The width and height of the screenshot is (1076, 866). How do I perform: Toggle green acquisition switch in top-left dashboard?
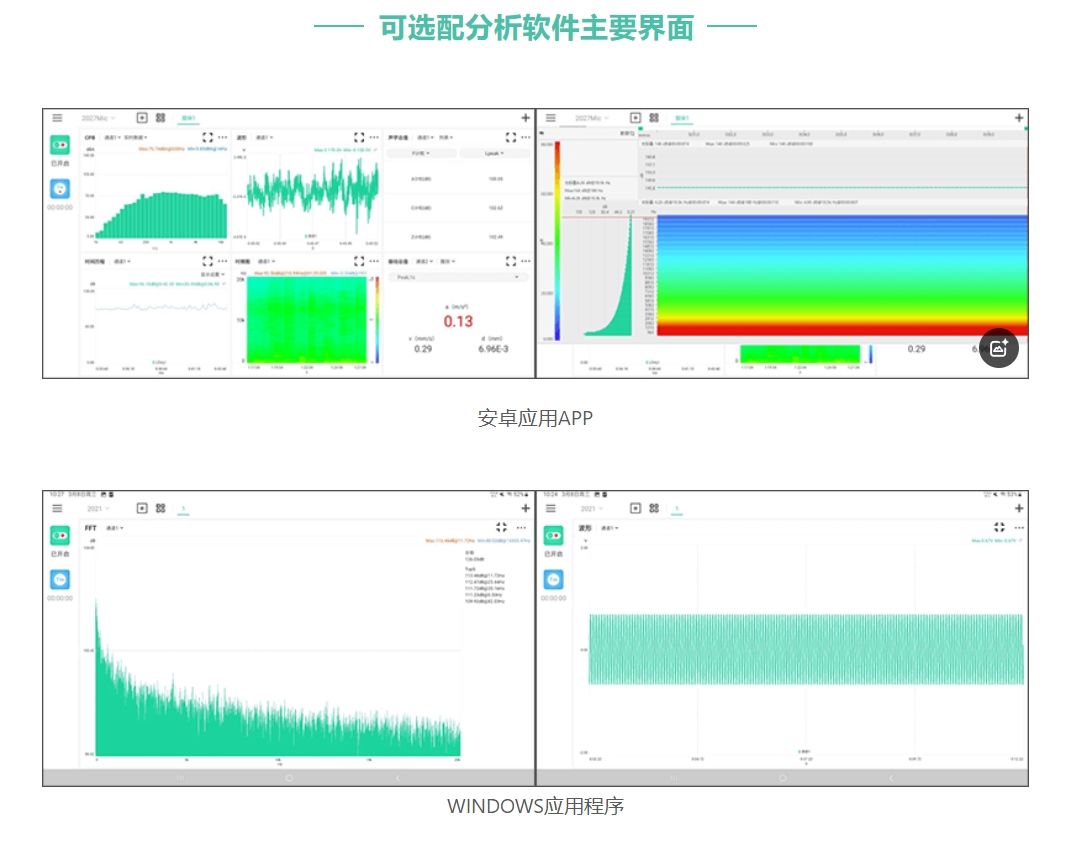click(61, 144)
